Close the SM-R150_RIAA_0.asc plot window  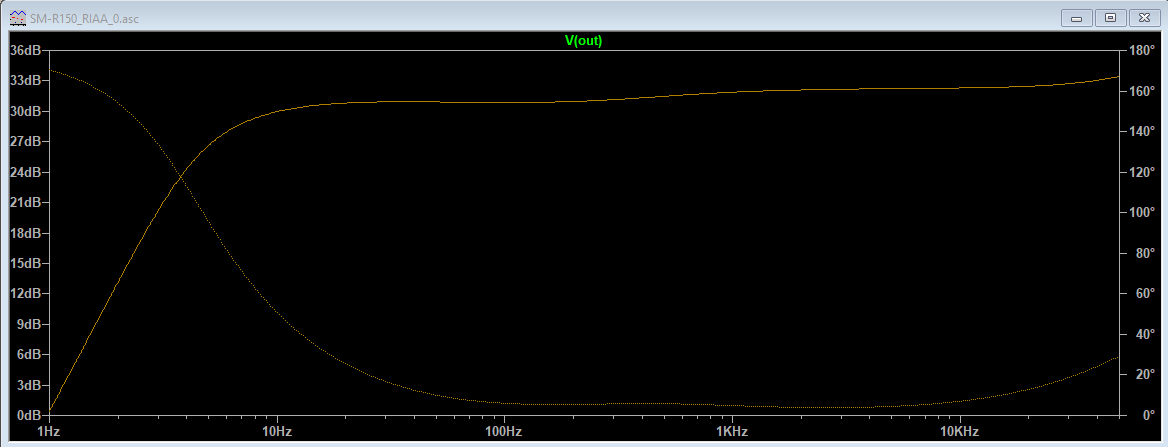(1145, 17)
